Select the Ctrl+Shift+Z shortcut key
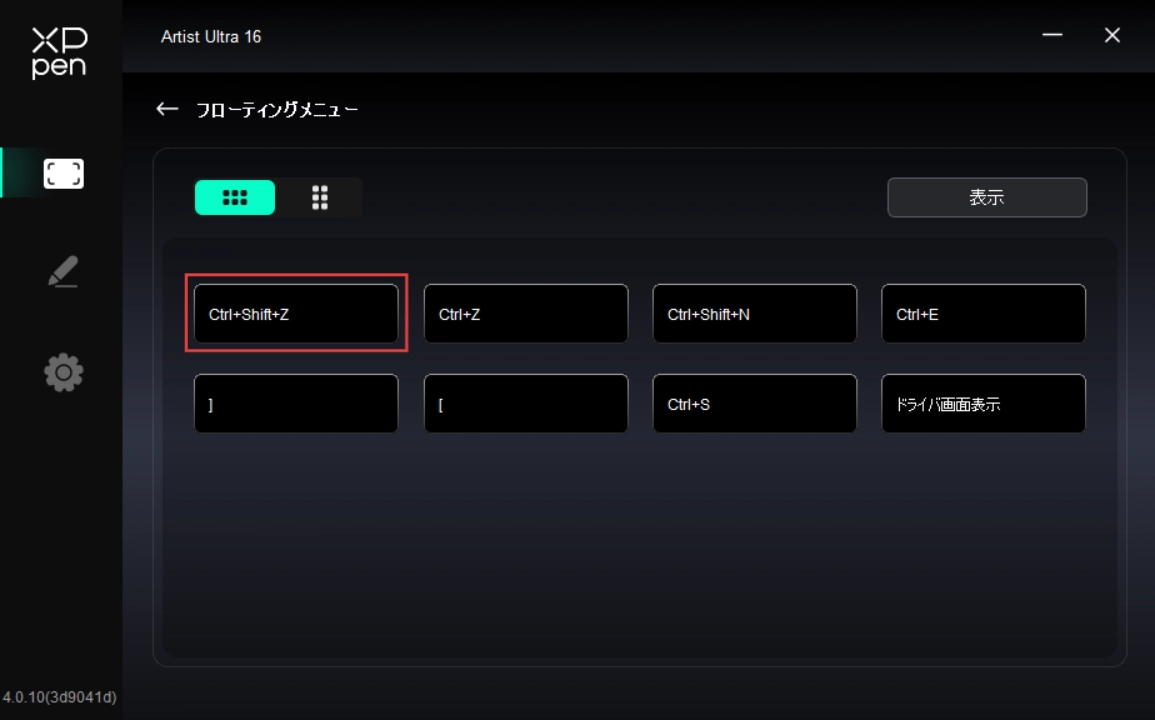1155x720 pixels. (x=296, y=314)
